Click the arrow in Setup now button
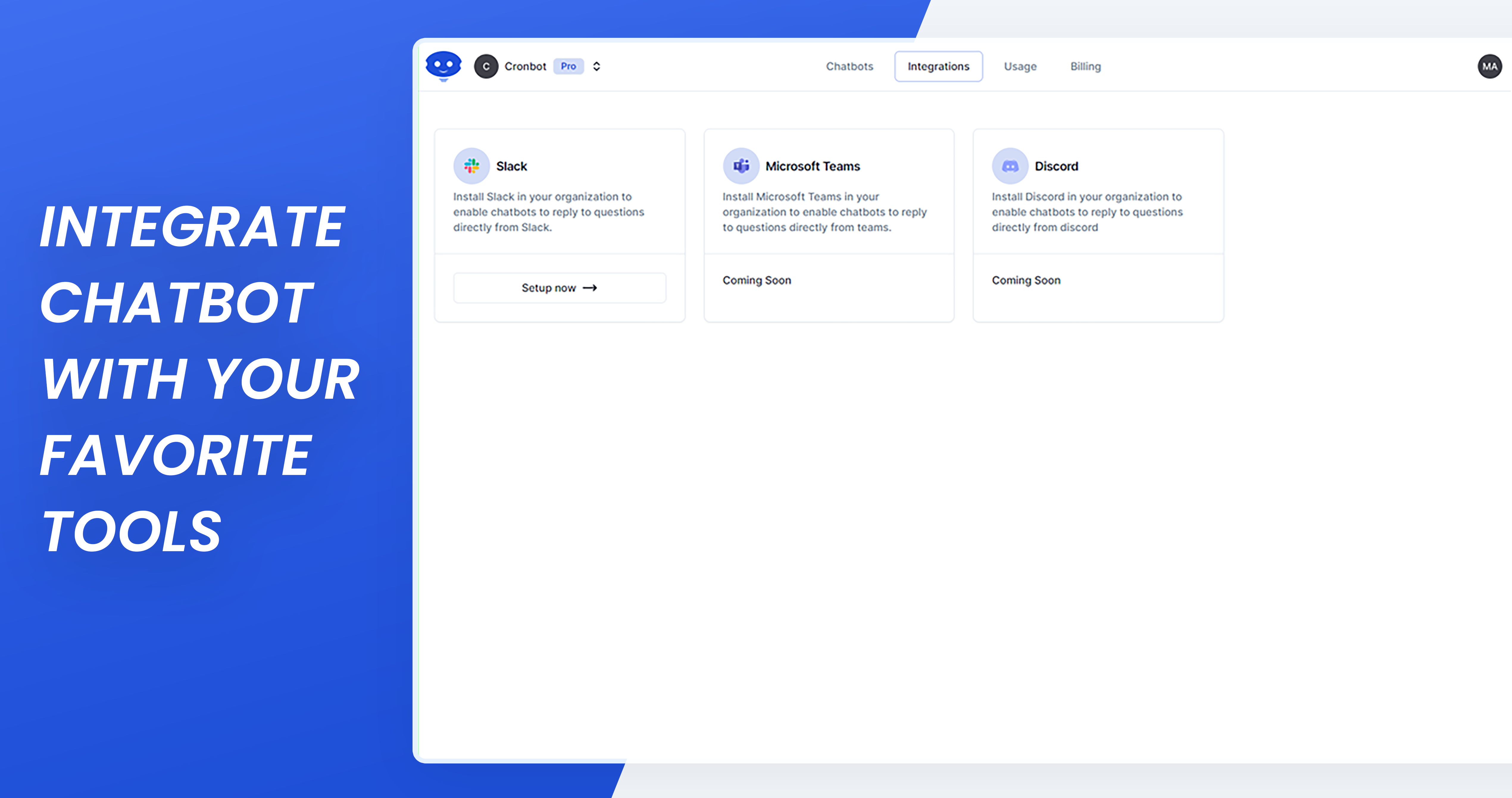Screen dimensions: 1512x798 coord(590,288)
